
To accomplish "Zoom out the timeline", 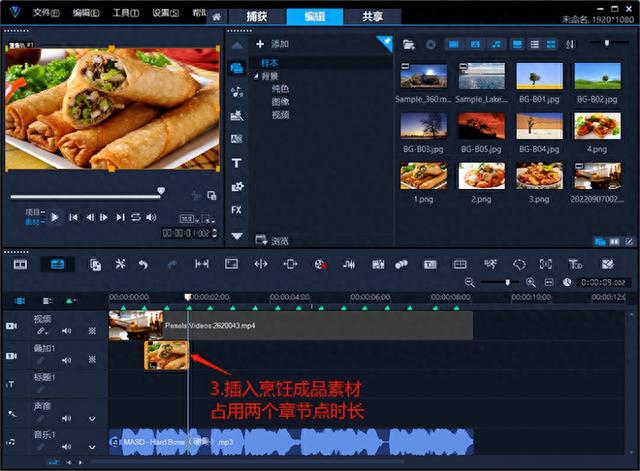I will [469, 282].
